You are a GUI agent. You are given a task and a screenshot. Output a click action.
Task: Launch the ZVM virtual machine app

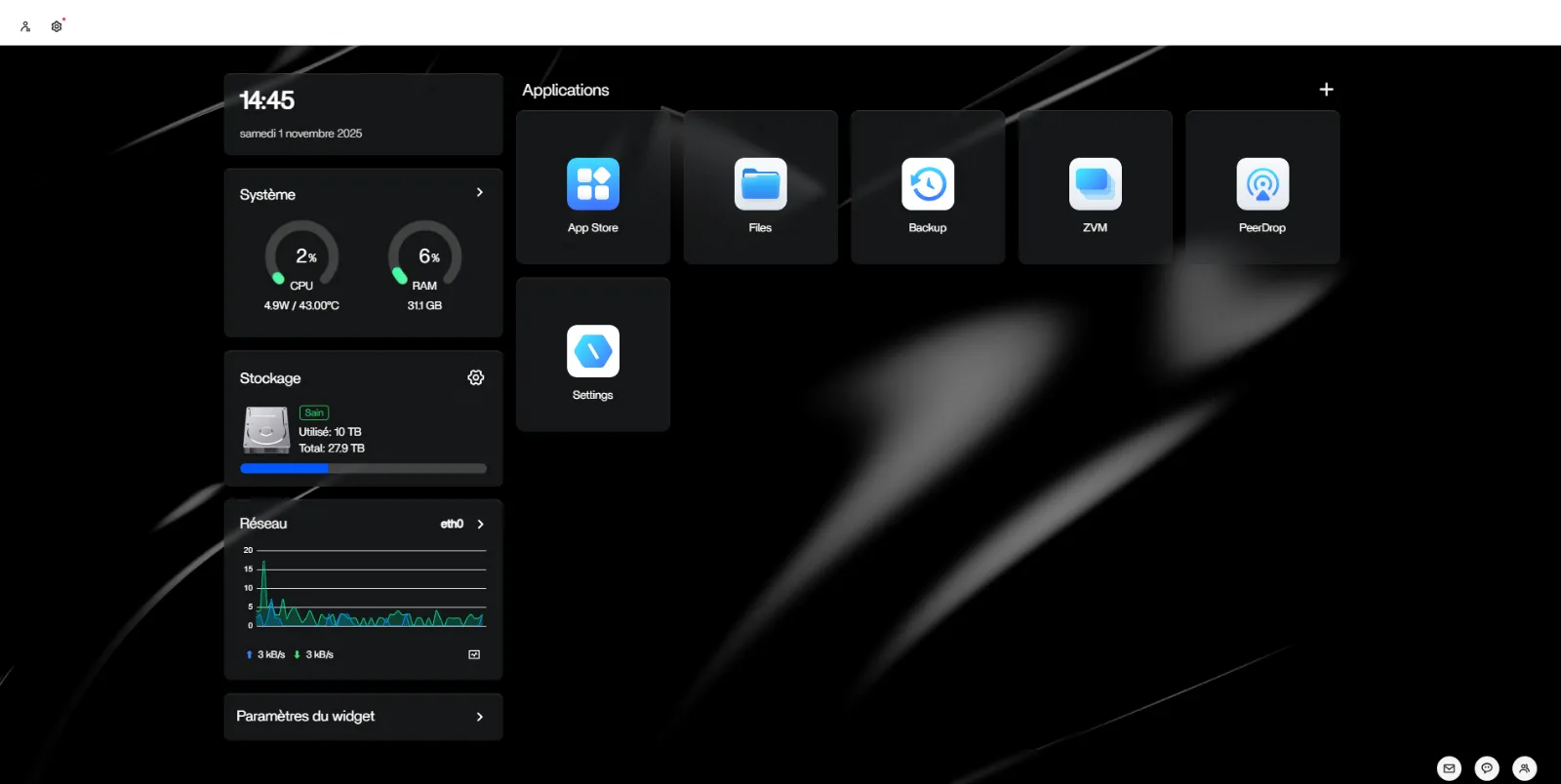tap(1095, 185)
